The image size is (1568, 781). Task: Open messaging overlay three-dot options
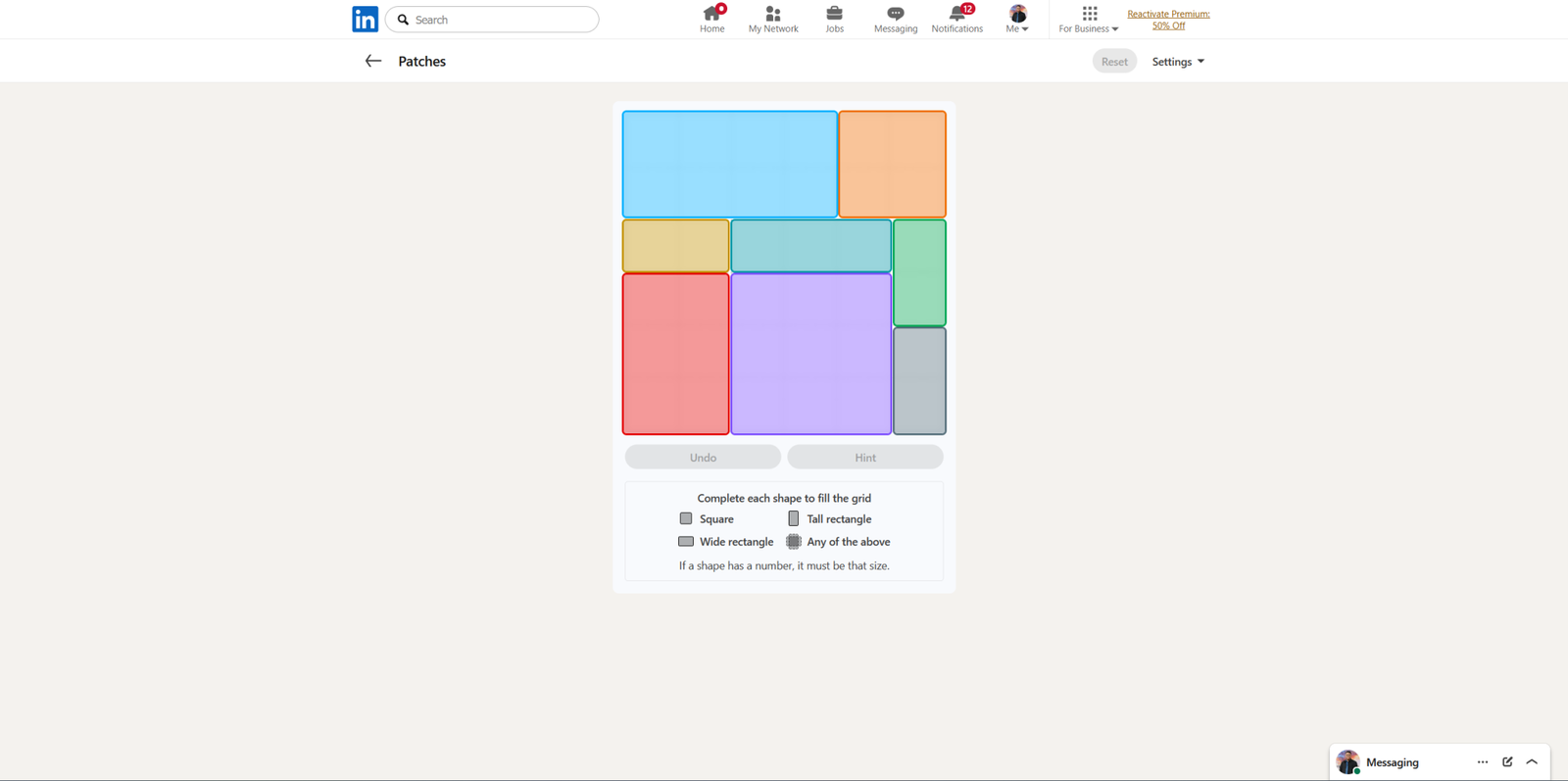tap(1482, 761)
